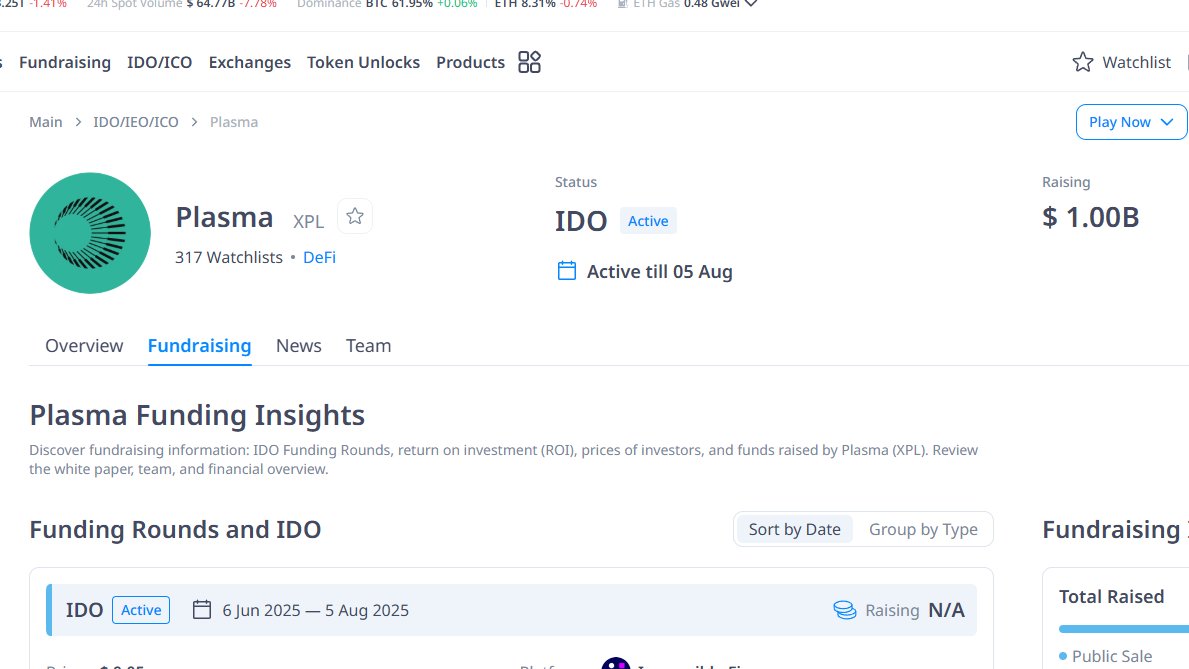The image size is (1189, 669).
Task: Switch to the Overview tab
Action: click(84, 346)
